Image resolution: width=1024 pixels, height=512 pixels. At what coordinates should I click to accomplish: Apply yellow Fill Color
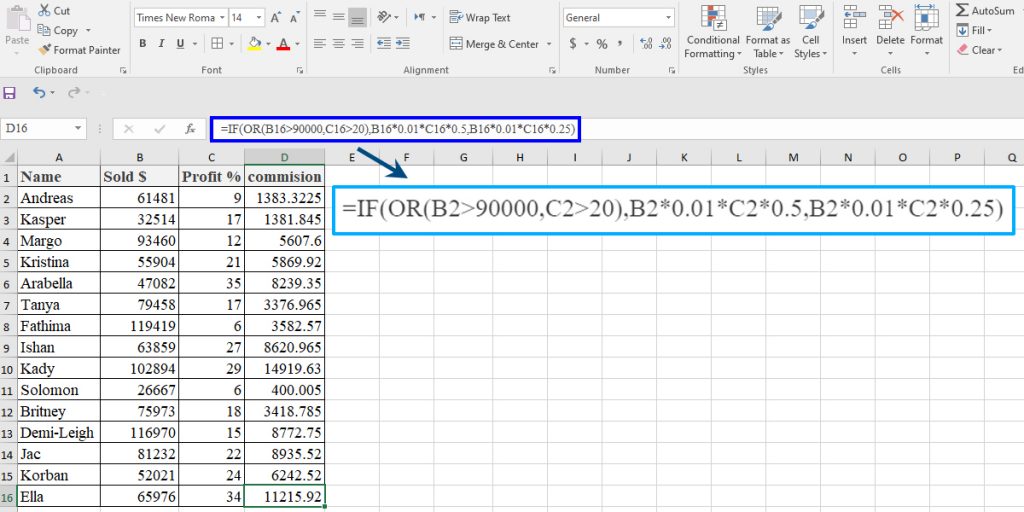point(255,44)
